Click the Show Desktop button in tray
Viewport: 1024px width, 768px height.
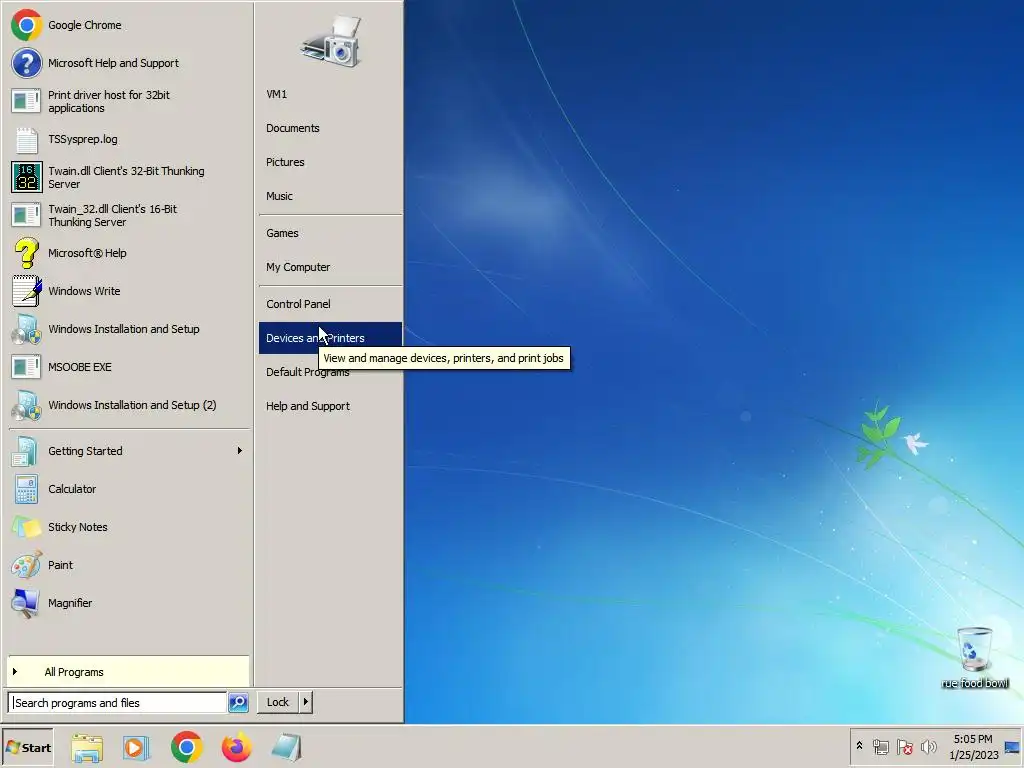[x=1012, y=747]
